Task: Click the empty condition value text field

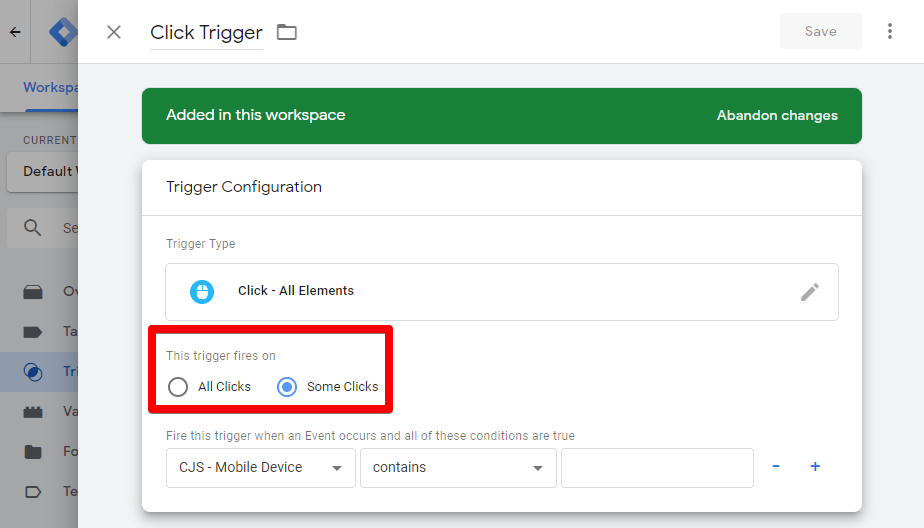Action: tap(657, 468)
